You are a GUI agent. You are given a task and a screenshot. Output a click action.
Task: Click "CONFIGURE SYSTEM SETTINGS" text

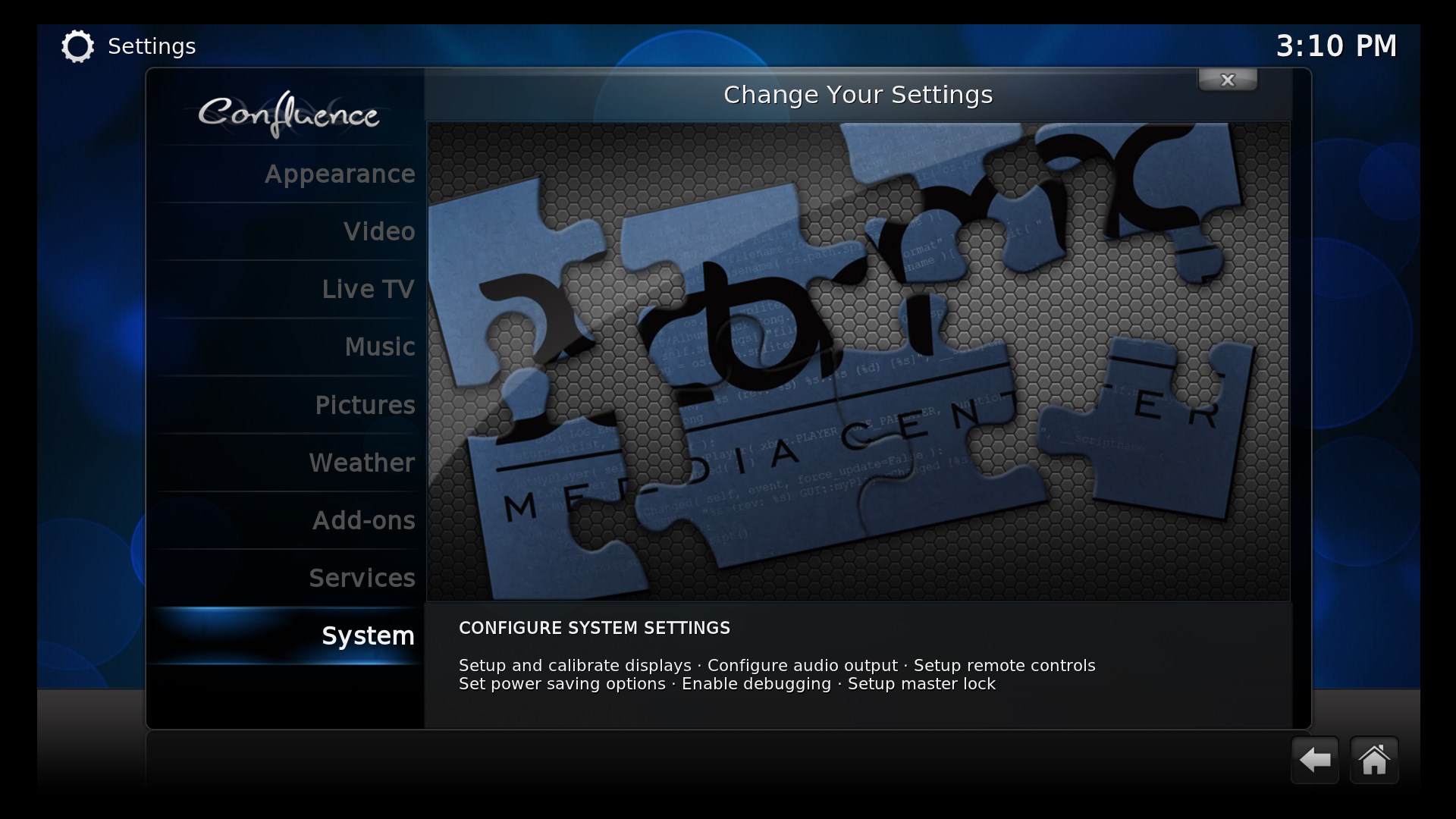coord(595,628)
